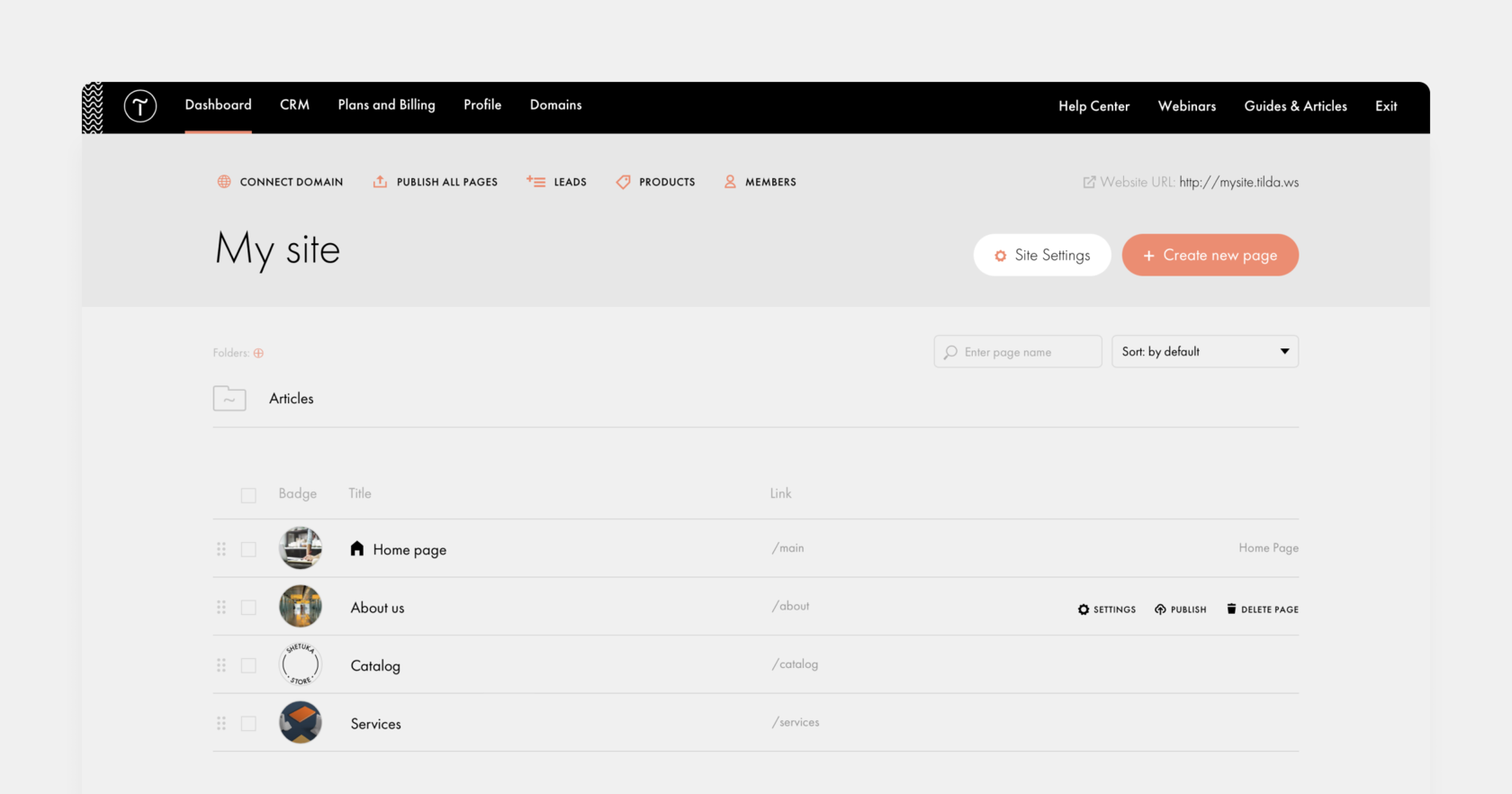Open the Catalog page title
This screenshot has width=1512, height=794.
pyautogui.click(x=375, y=666)
